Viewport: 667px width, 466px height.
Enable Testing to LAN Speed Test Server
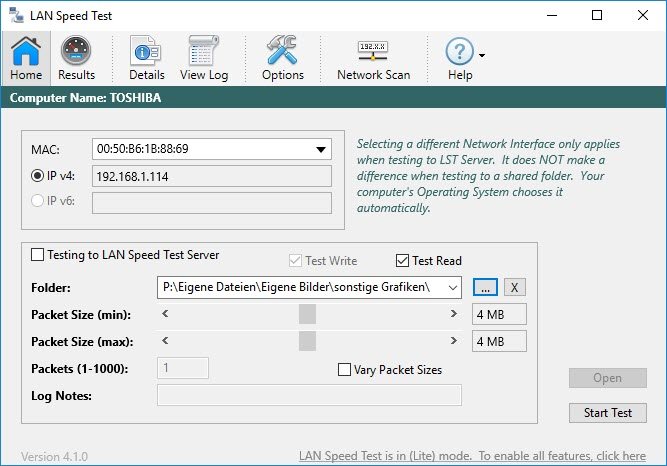point(37,255)
